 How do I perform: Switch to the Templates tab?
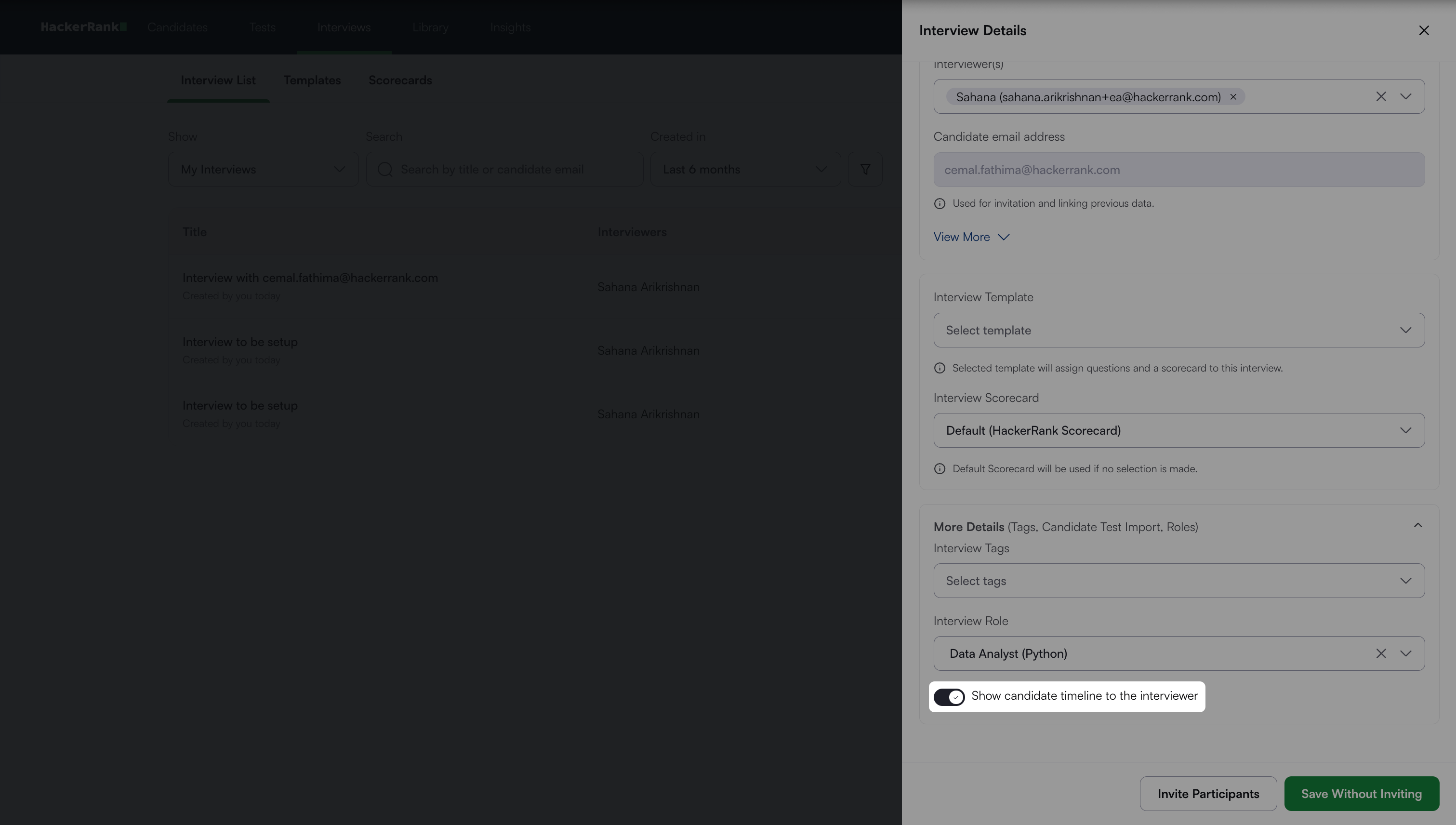tap(312, 80)
